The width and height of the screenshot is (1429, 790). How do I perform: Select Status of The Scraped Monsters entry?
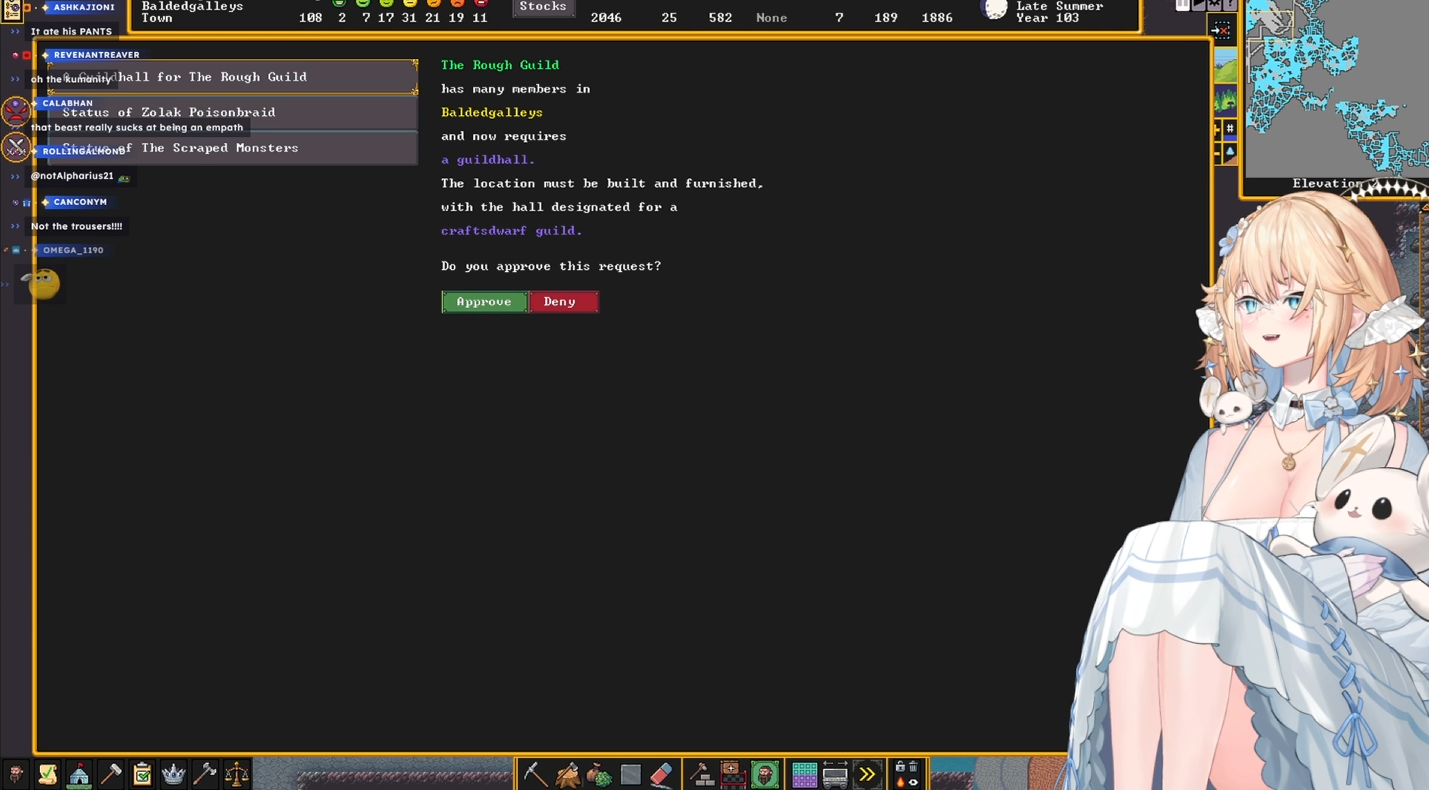(232, 148)
